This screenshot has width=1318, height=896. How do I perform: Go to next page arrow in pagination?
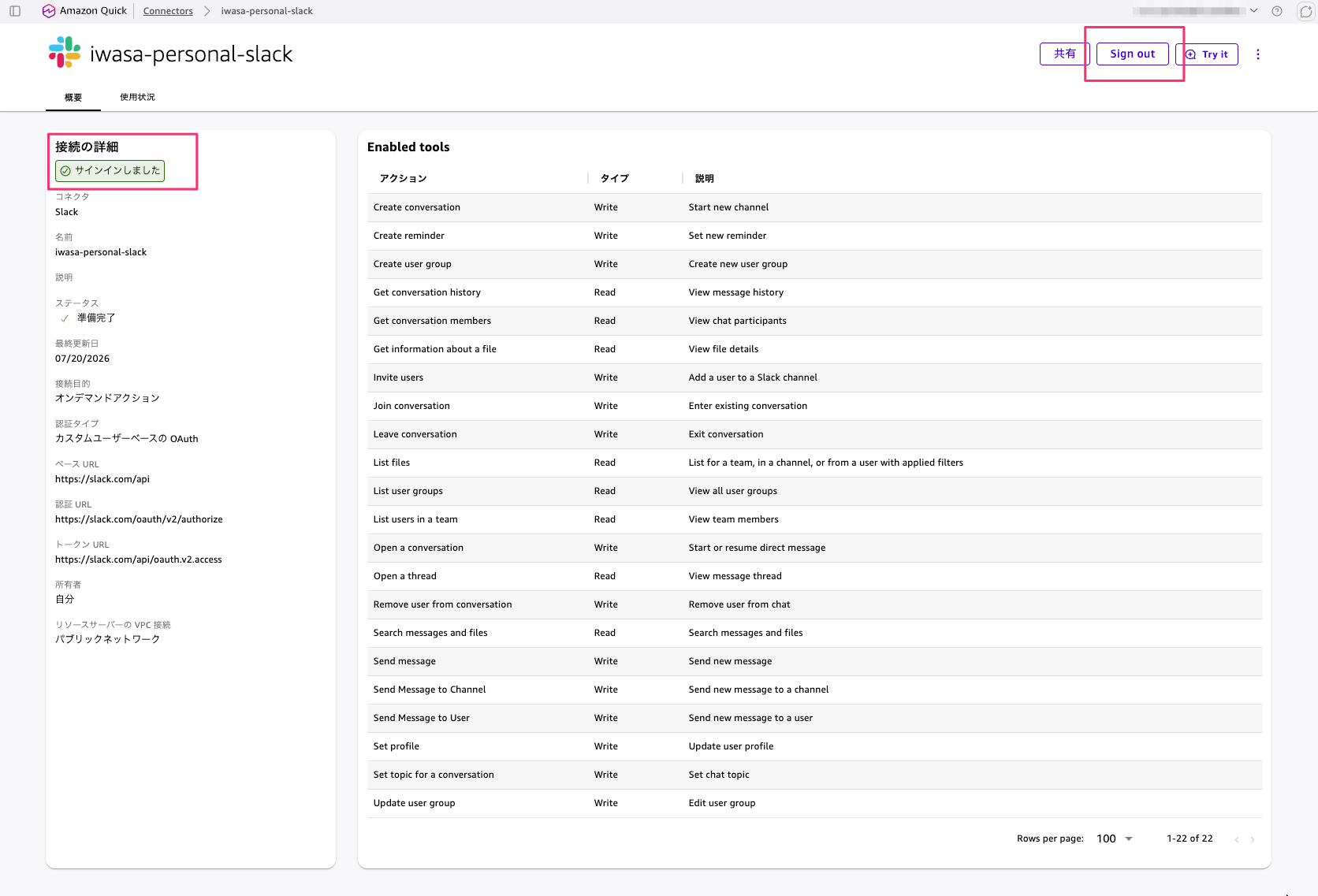(1253, 839)
